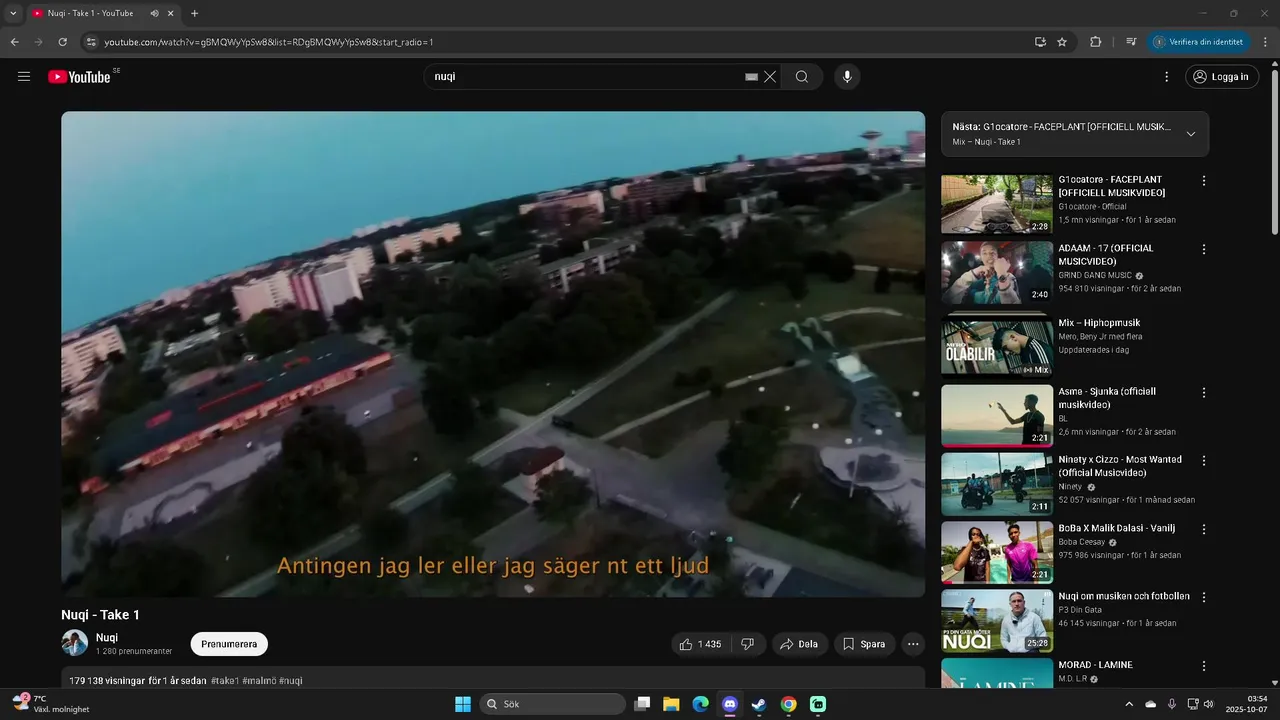Open BoBa X Malik Dalasi - Vanilj title
The image size is (1280, 720).
pos(1117,528)
